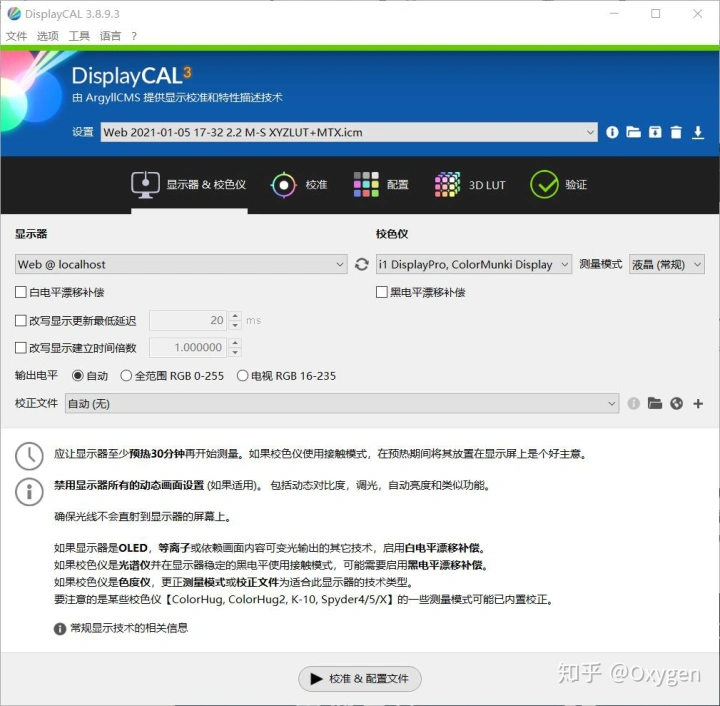Open the 工具 menu
Screen dimensions: 720x706
79,36
